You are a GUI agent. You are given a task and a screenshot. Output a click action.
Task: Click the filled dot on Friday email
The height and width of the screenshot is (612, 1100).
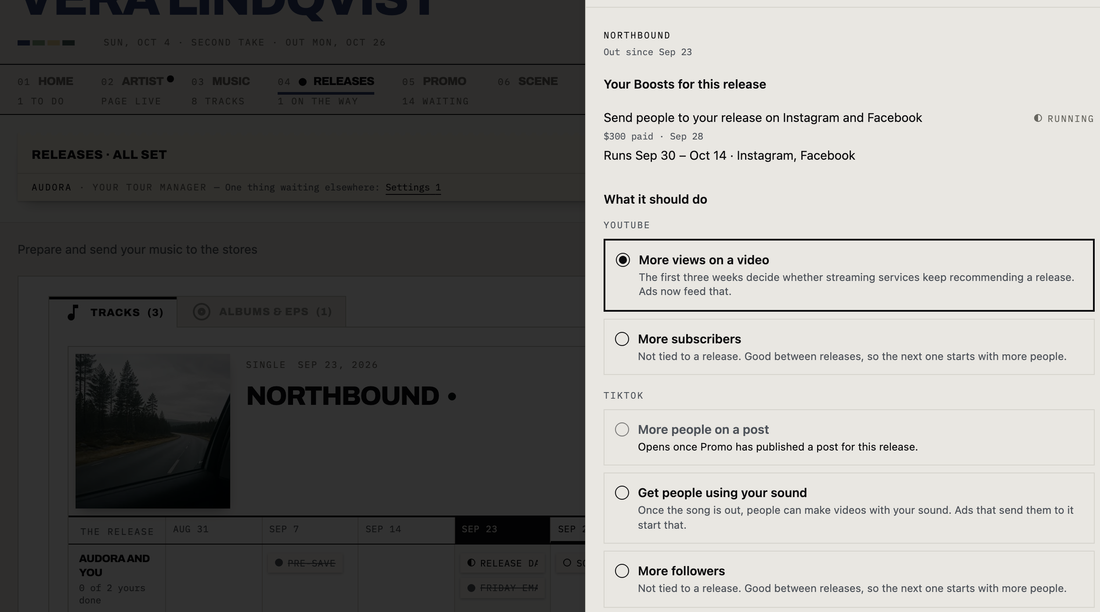(x=471, y=588)
